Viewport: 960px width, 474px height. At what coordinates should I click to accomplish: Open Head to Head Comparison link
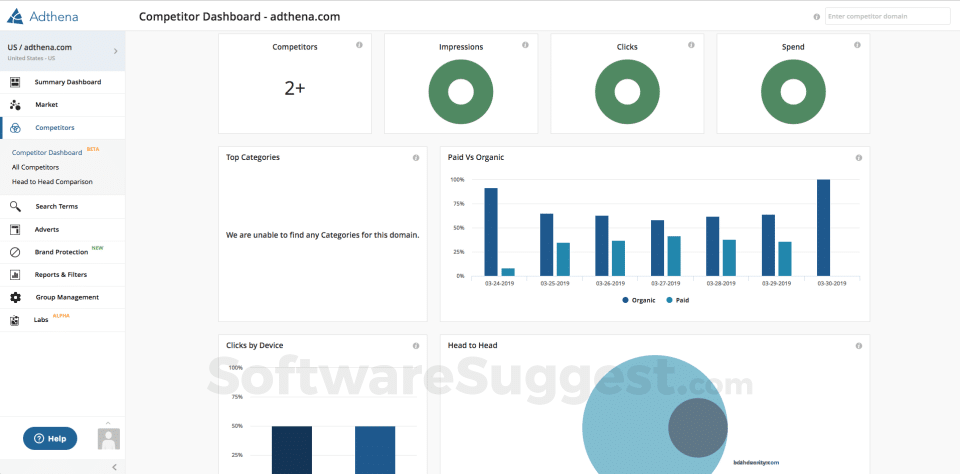tap(52, 182)
